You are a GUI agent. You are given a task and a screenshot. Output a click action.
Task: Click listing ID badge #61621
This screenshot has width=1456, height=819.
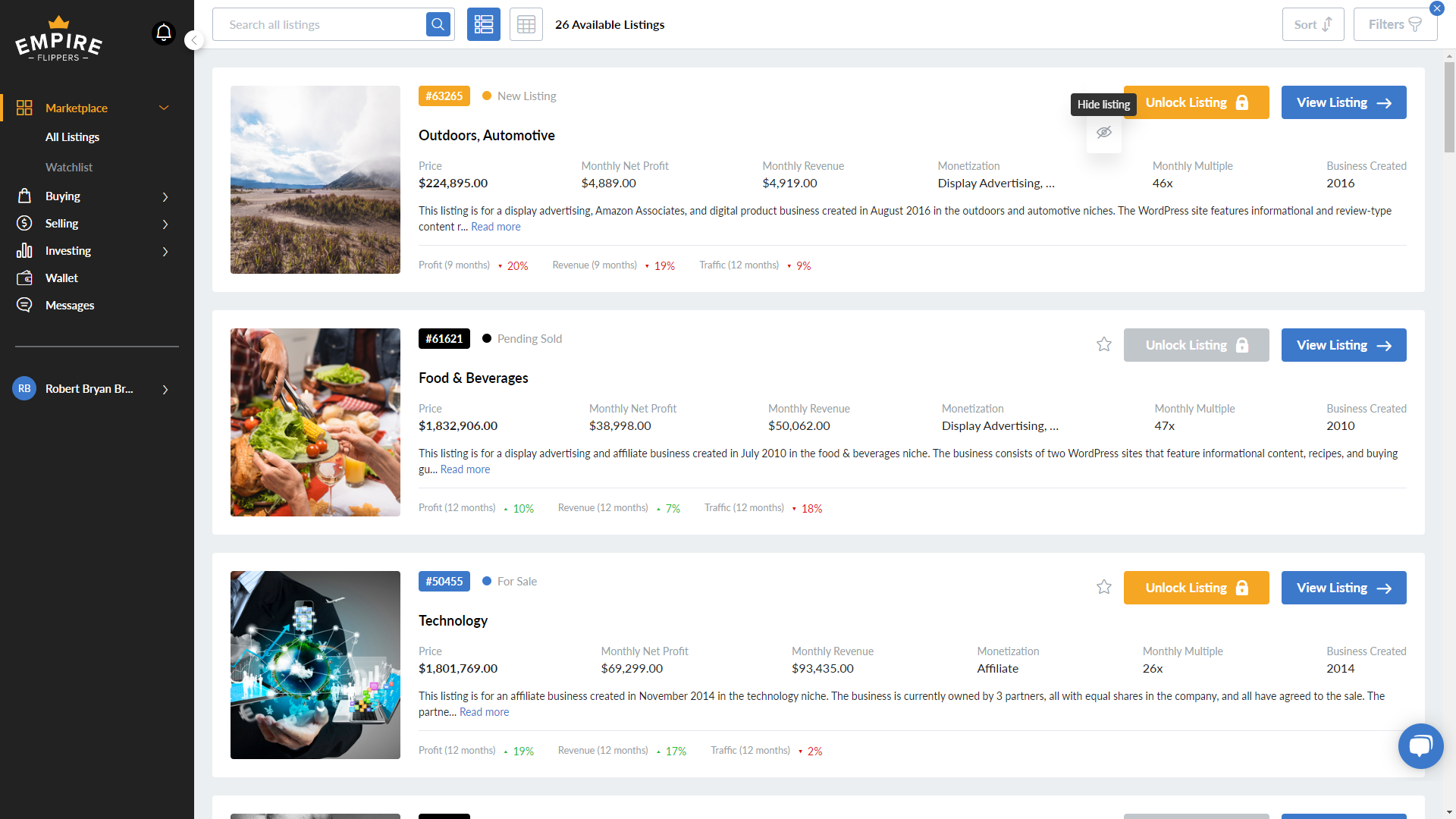[444, 338]
